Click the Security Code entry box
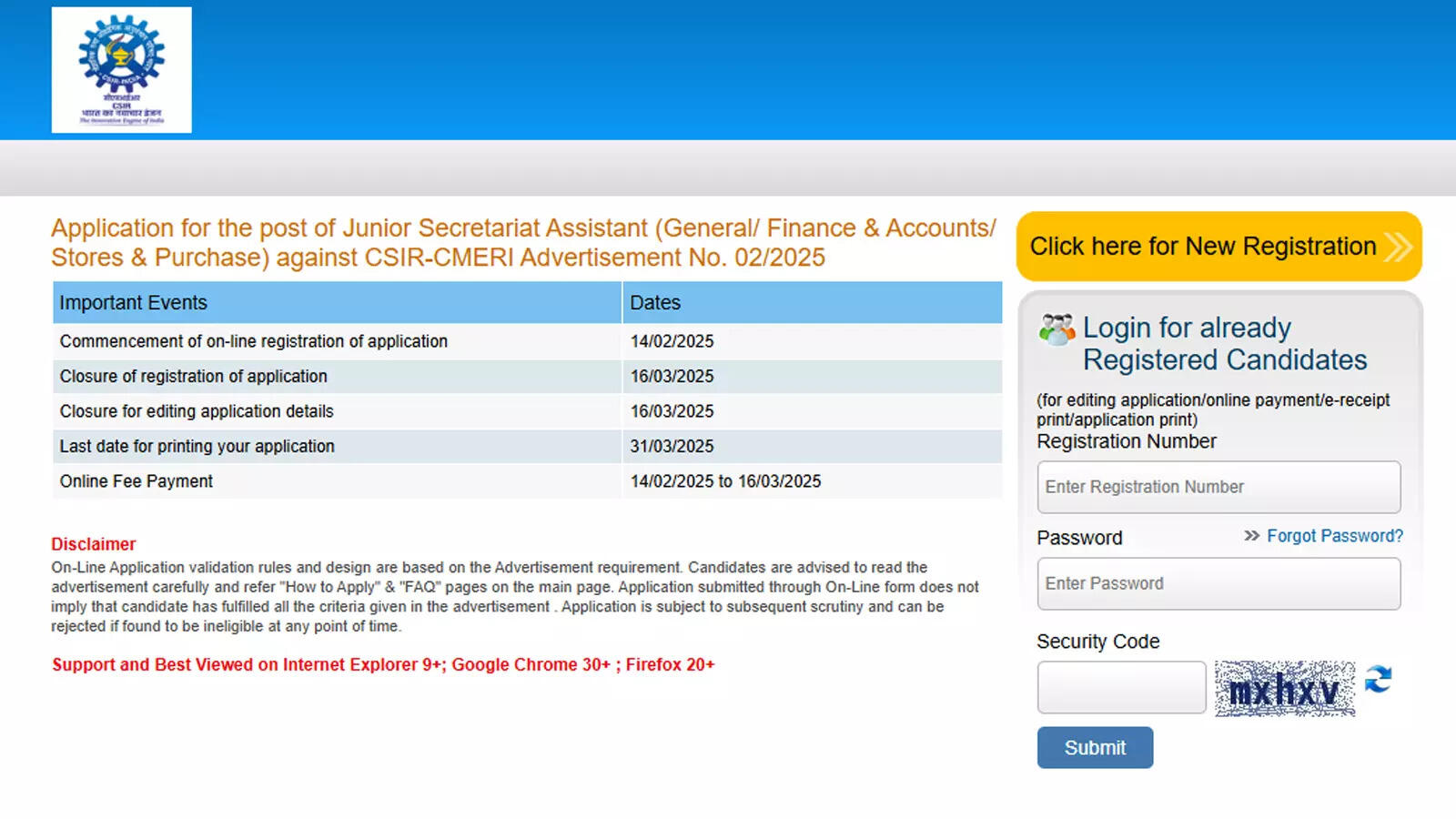The width and height of the screenshot is (1456, 819). 1121,687
